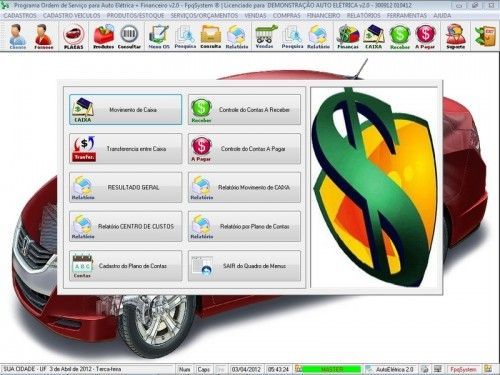This screenshot has height=375, width=500.
Task: Click Pesquisa icon next to Nova OS
Action: tap(185, 37)
